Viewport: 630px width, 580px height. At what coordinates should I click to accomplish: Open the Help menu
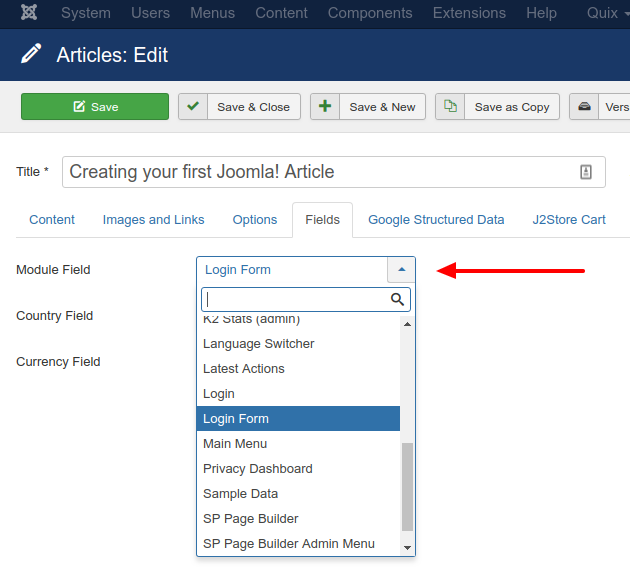coord(541,13)
